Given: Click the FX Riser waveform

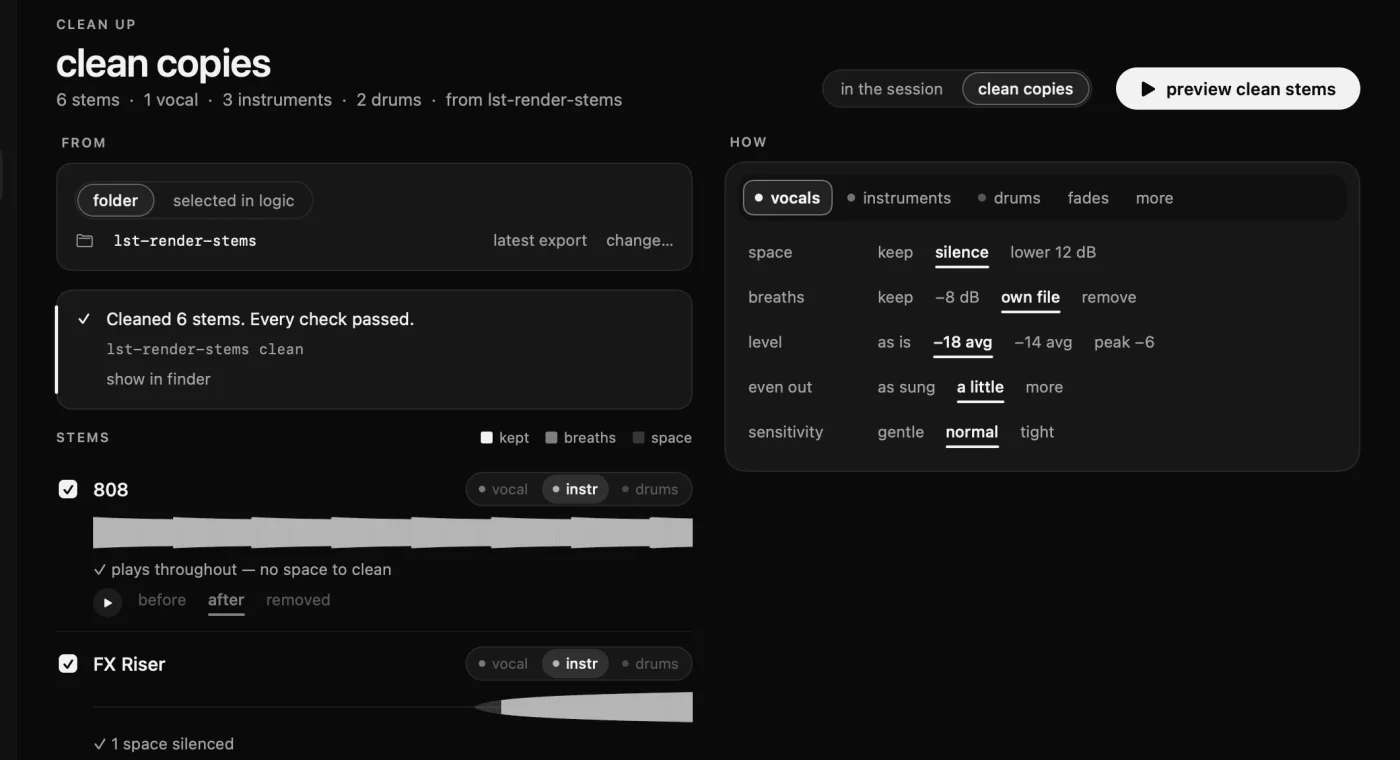Looking at the screenshot, I should click(393, 707).
